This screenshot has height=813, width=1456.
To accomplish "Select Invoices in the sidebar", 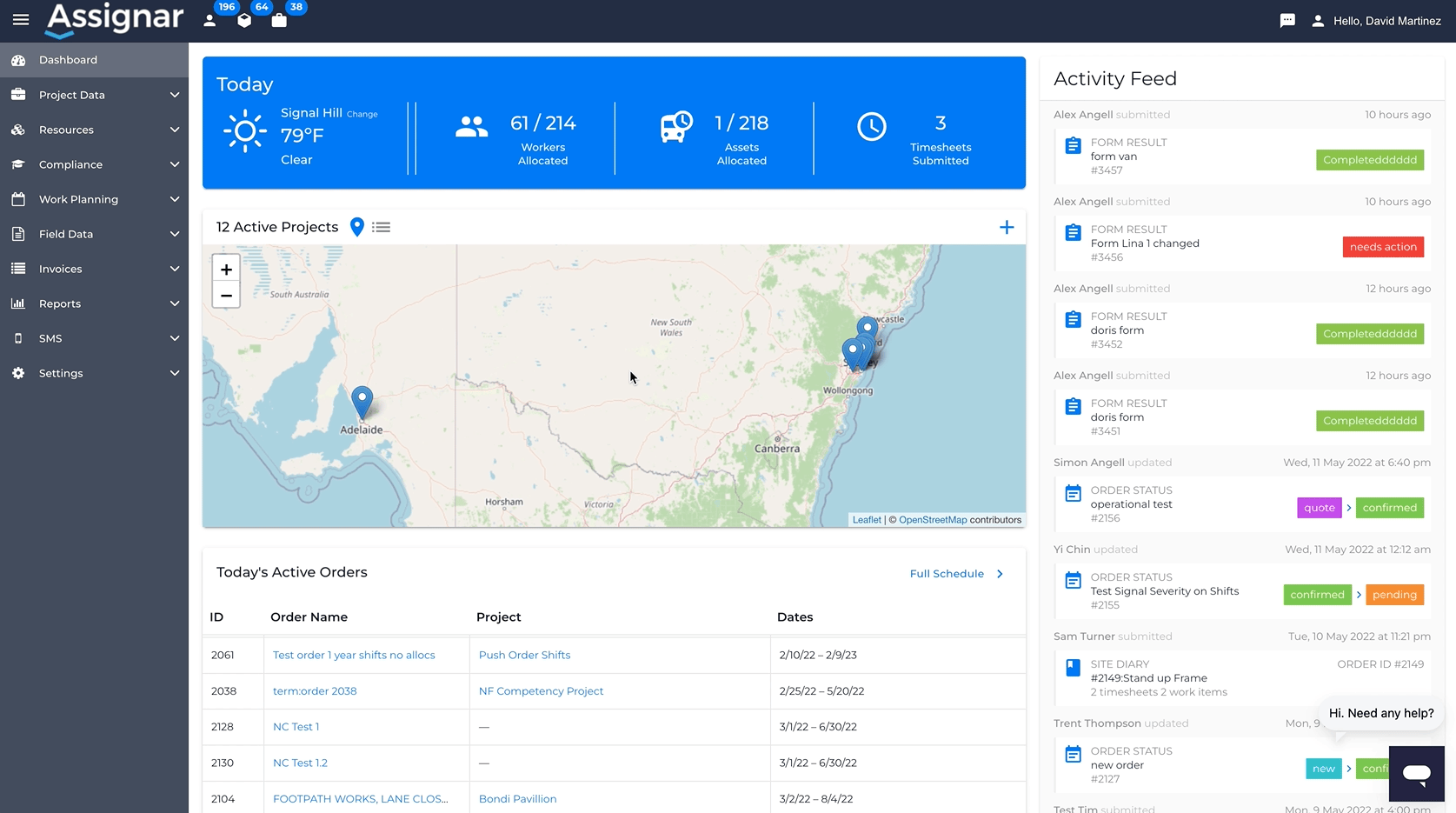I will [94, 269].
